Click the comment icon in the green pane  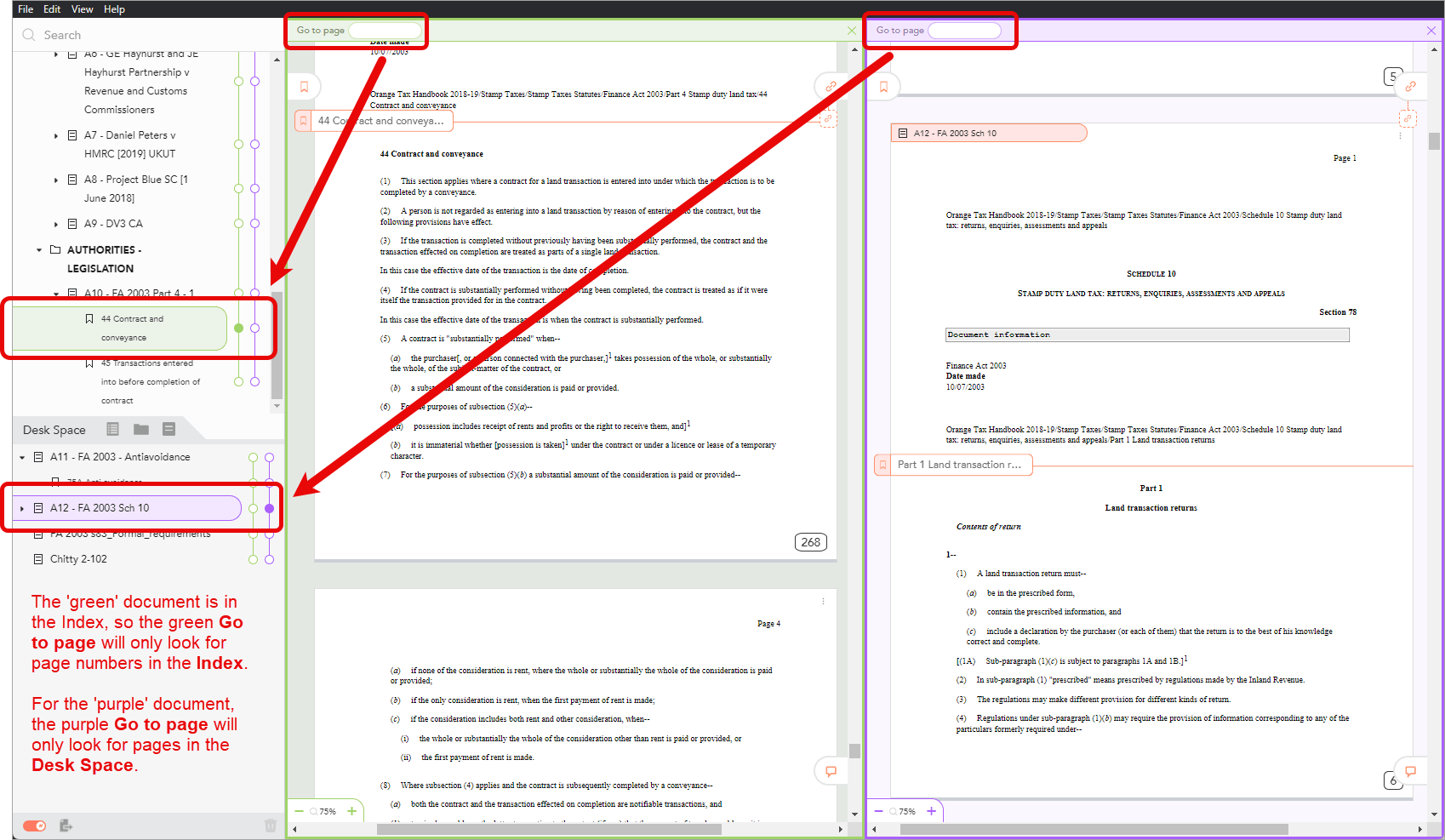coord(831,771)
